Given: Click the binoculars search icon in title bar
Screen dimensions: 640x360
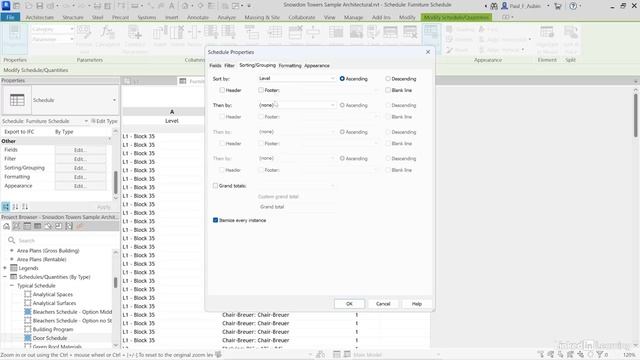Looking at the screenshot, I should click(494, 6).
